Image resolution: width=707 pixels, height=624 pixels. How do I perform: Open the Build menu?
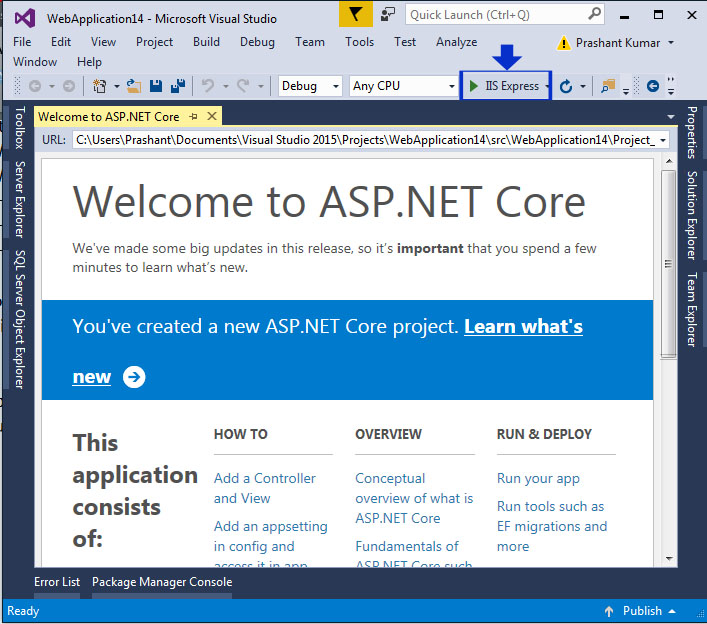point(207,42)
